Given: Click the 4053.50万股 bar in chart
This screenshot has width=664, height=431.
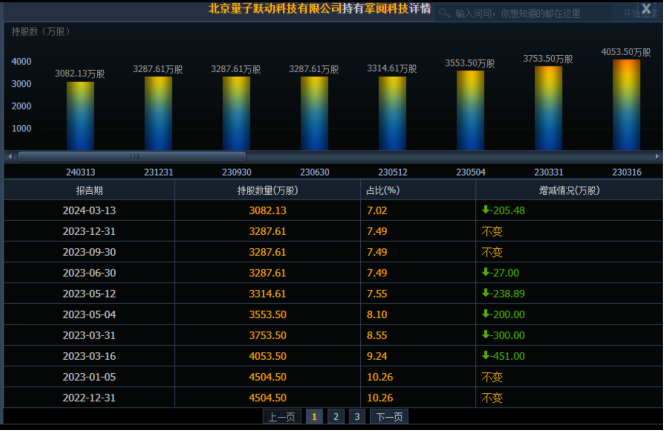Looking at the screenshot, I should [626, 105].
